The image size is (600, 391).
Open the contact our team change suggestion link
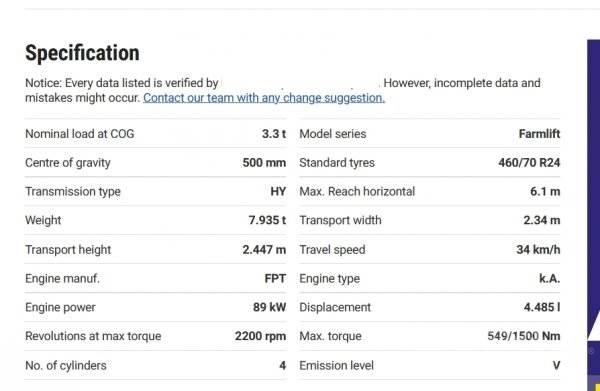pyautogui.click(x=264, y=98)
